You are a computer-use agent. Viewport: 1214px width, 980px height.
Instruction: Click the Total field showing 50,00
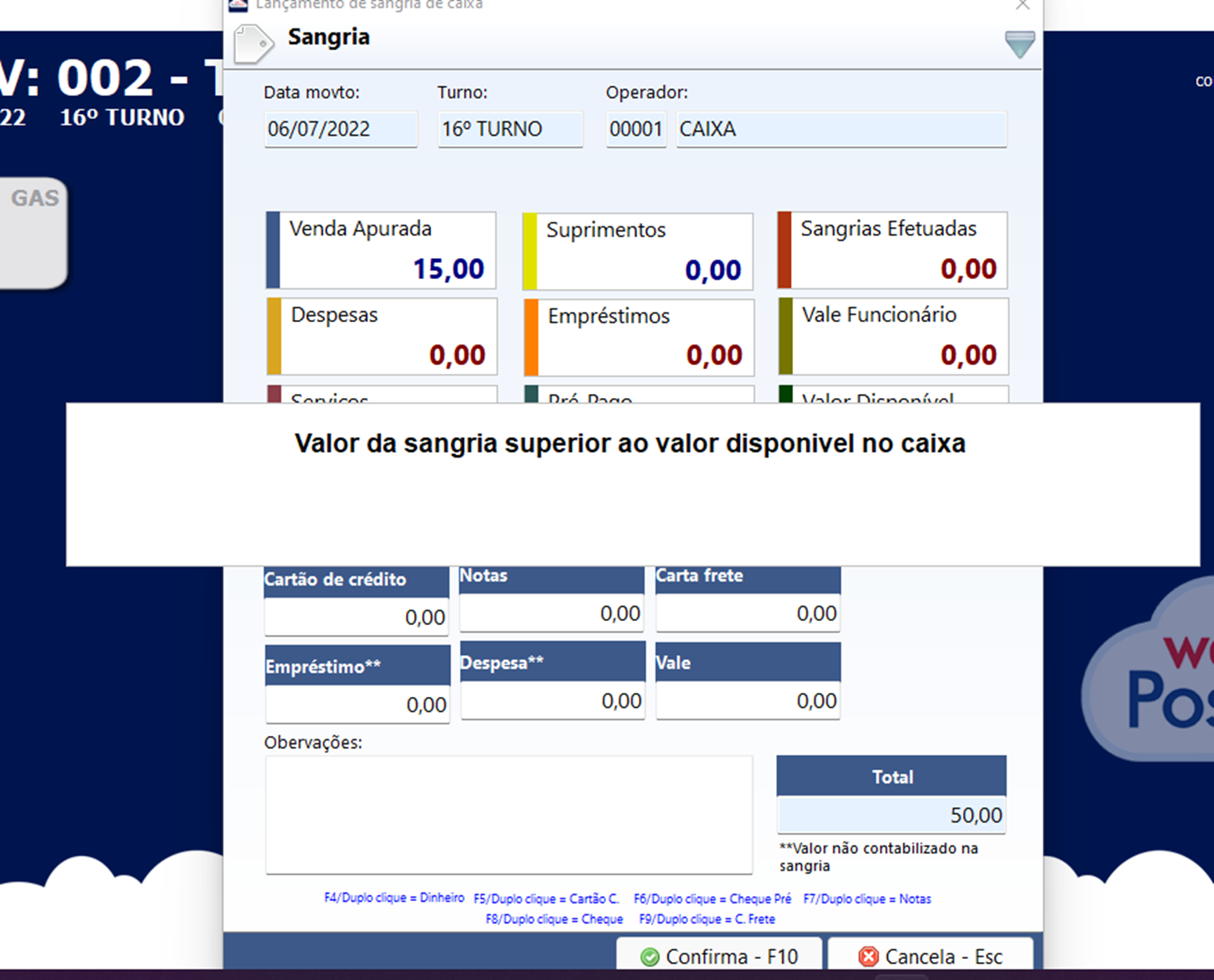point(892,815)
